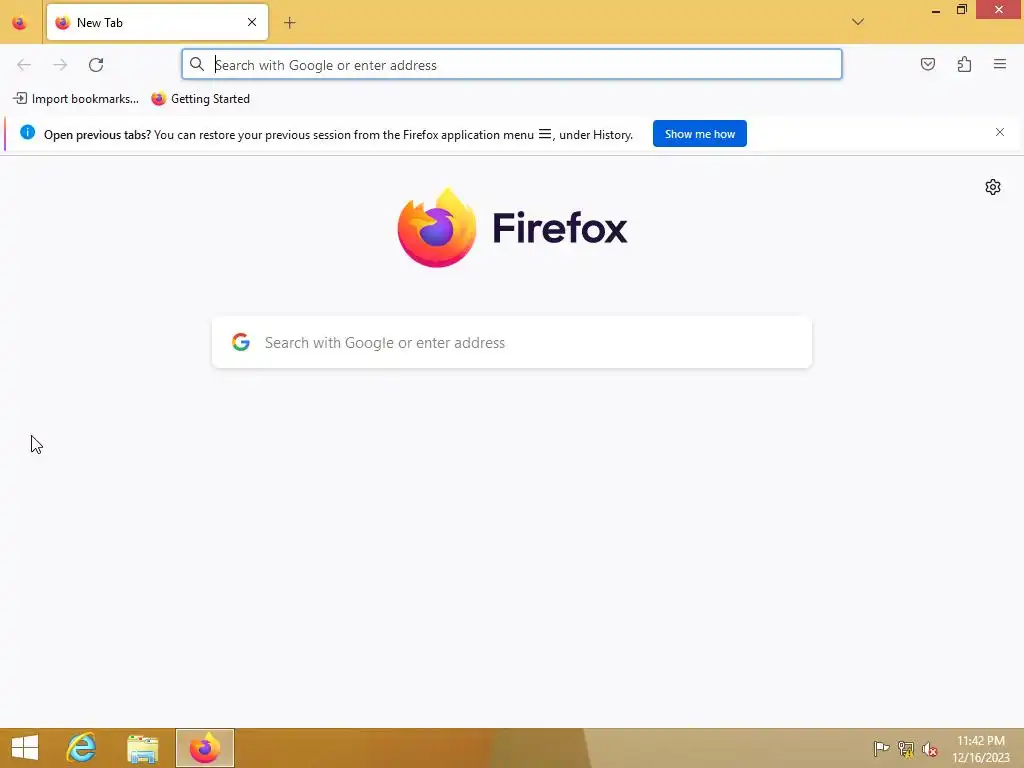Open network status tray icon

coord(906,748)
